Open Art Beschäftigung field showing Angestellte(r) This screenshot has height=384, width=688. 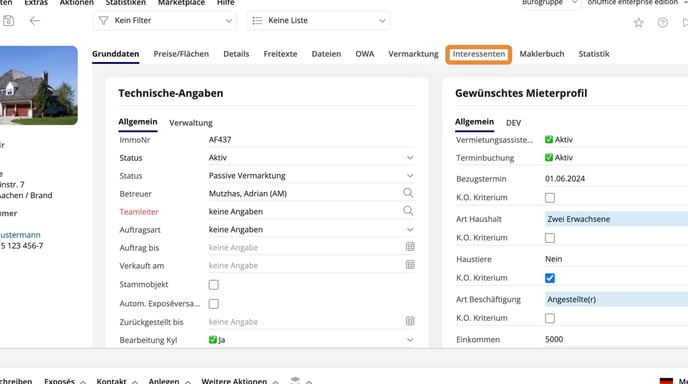pos(616,299)
